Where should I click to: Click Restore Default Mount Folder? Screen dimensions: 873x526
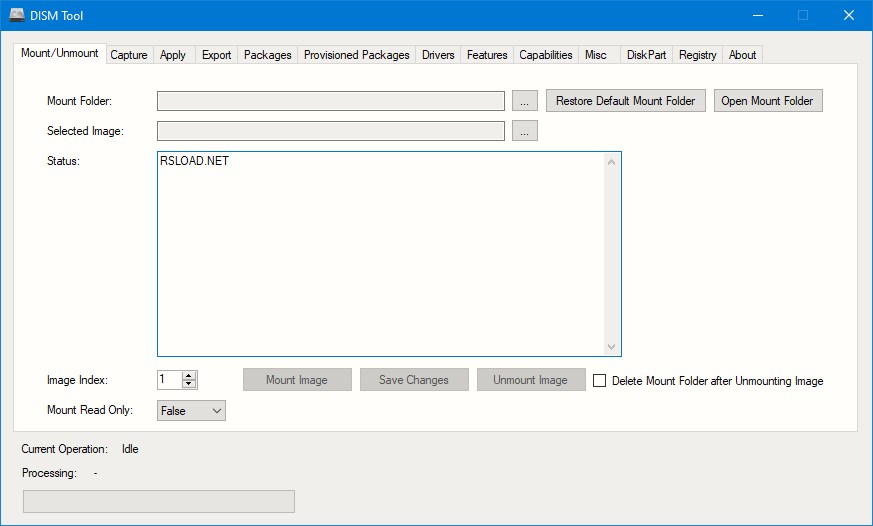coord(625,101)
